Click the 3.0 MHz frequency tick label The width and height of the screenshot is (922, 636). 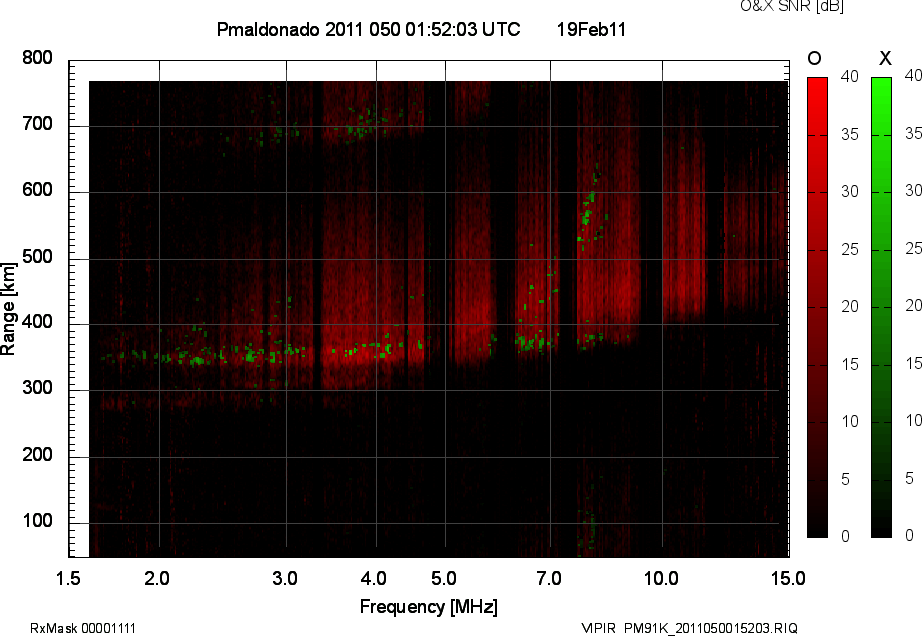[285, 579]
